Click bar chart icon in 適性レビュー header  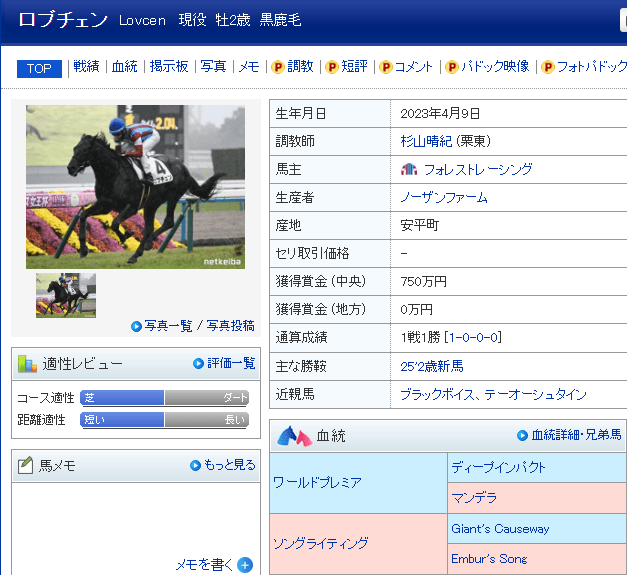click(27, 363)
